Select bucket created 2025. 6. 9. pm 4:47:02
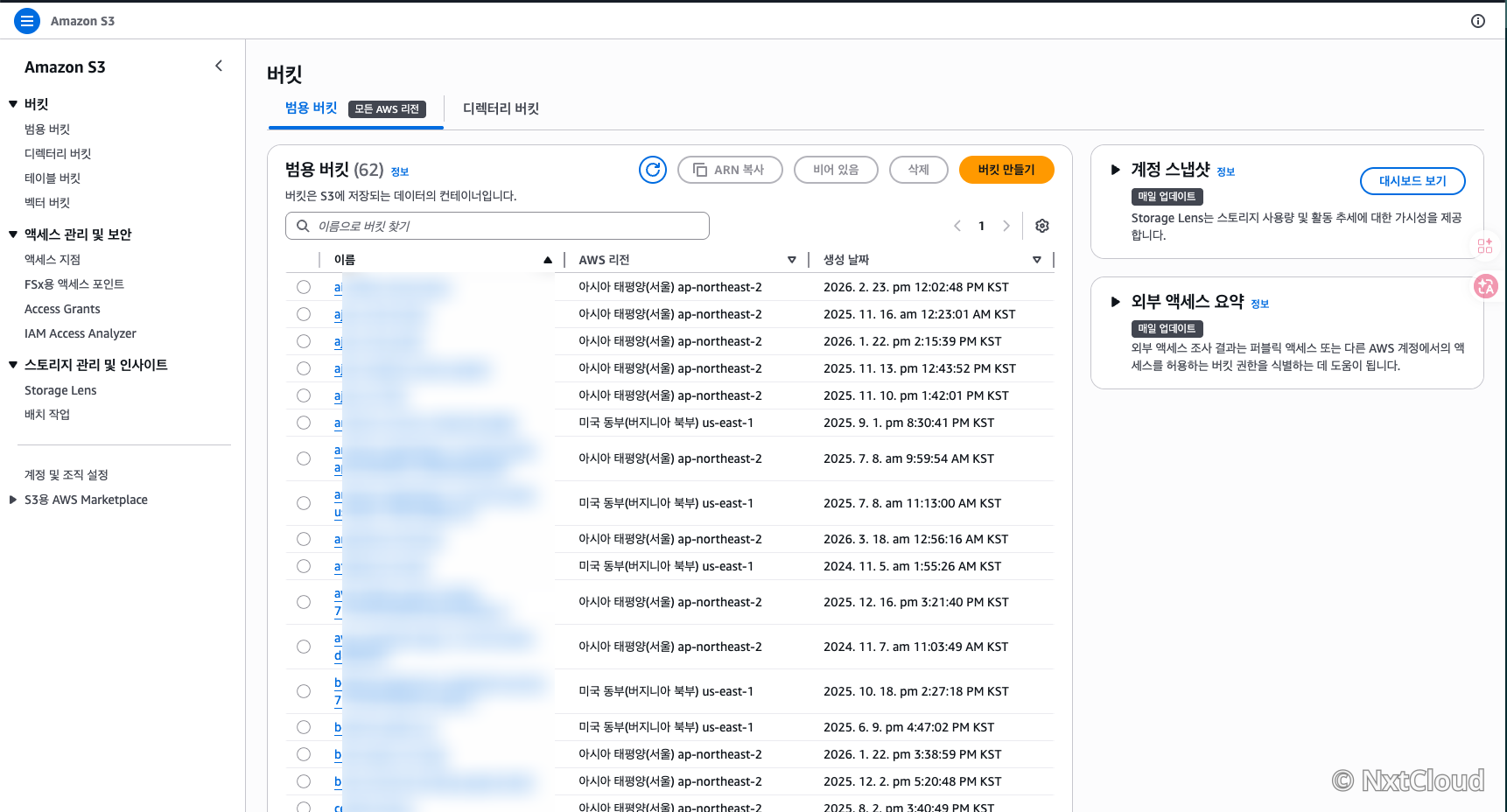The height and width of the screenshot is (812, 1507). tap(304, 727)
